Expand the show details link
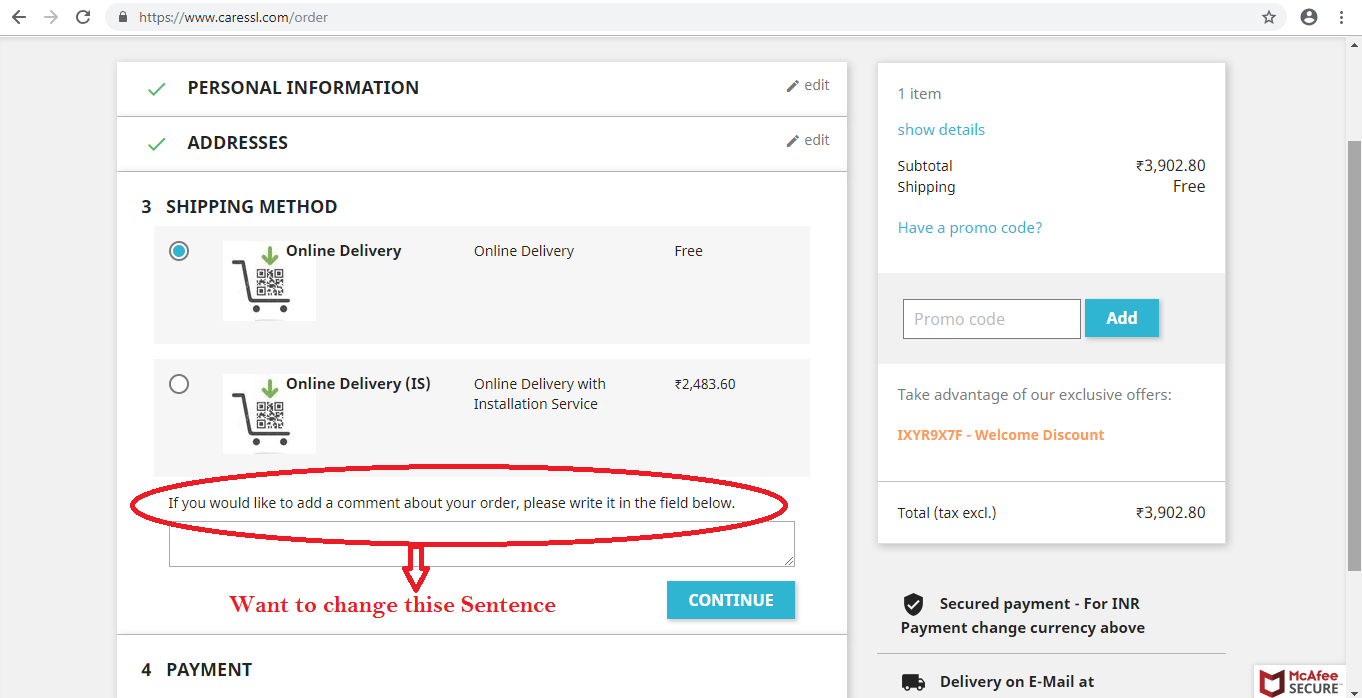 [941, 130]
